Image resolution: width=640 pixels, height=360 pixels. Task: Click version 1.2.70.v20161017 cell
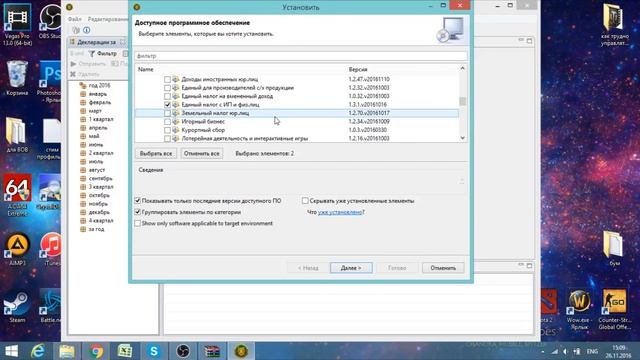point(369,113)
